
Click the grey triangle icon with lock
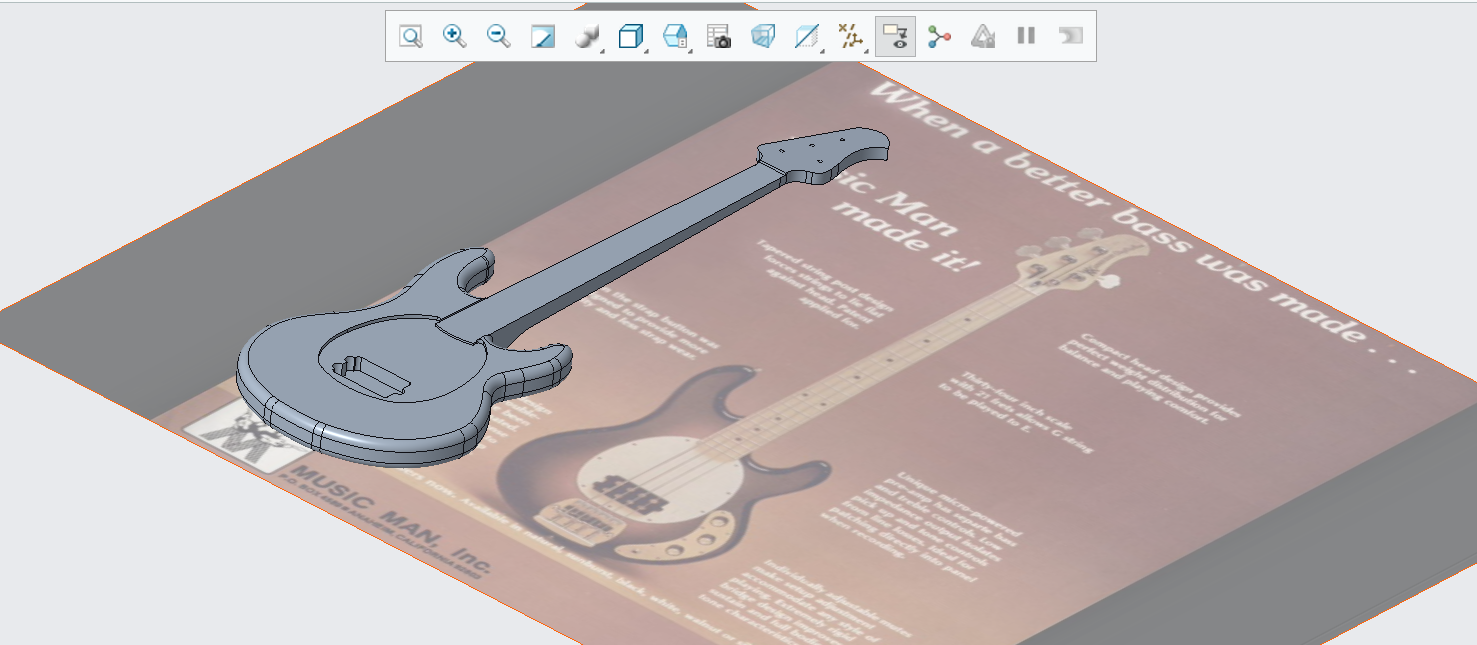point(983,37)
